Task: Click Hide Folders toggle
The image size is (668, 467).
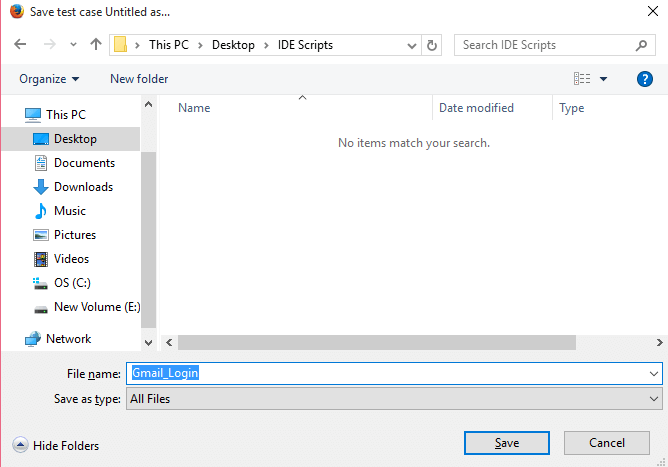Action: tap(56, 445)
